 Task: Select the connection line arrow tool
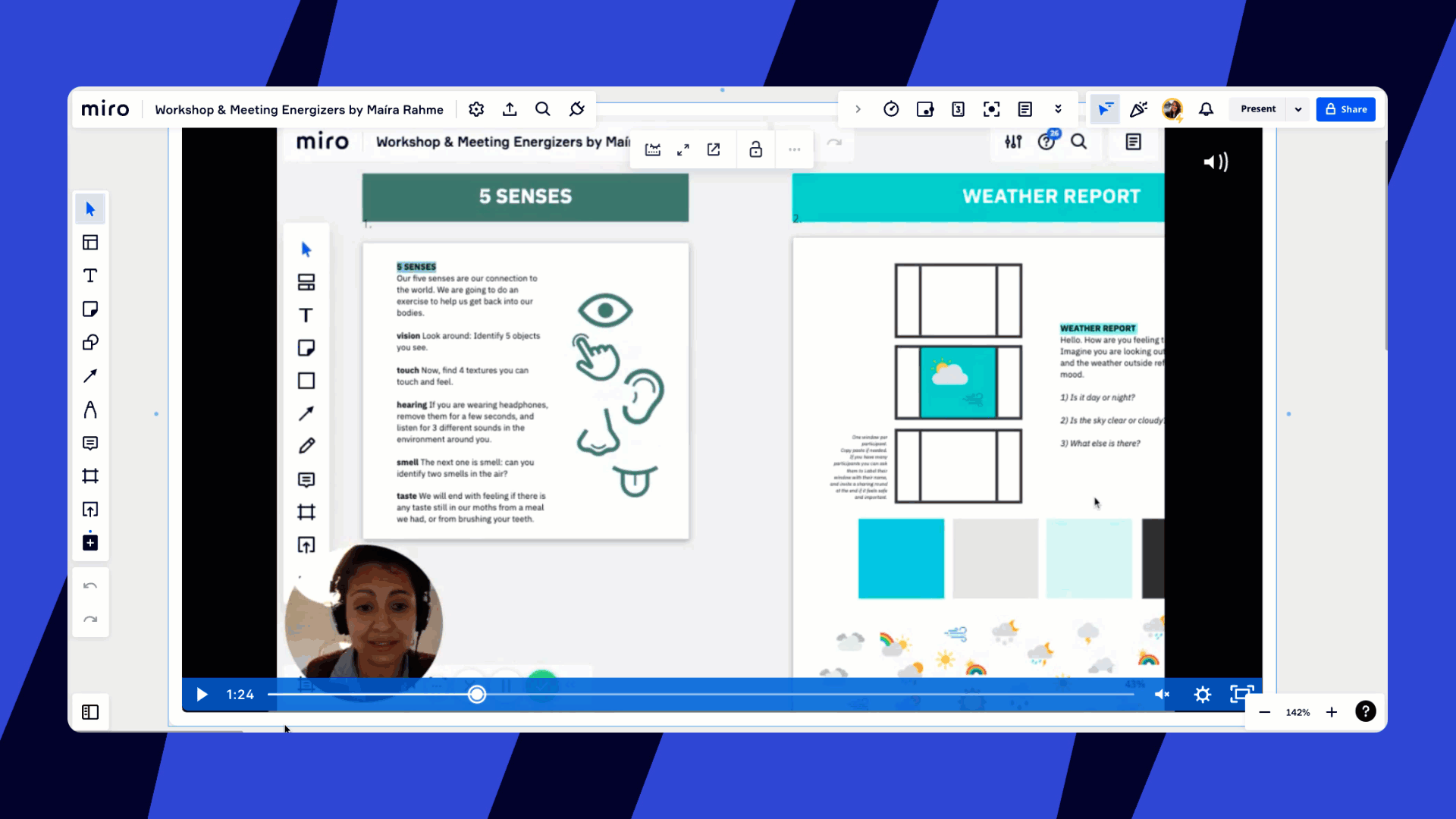click(x=90, y=376)
